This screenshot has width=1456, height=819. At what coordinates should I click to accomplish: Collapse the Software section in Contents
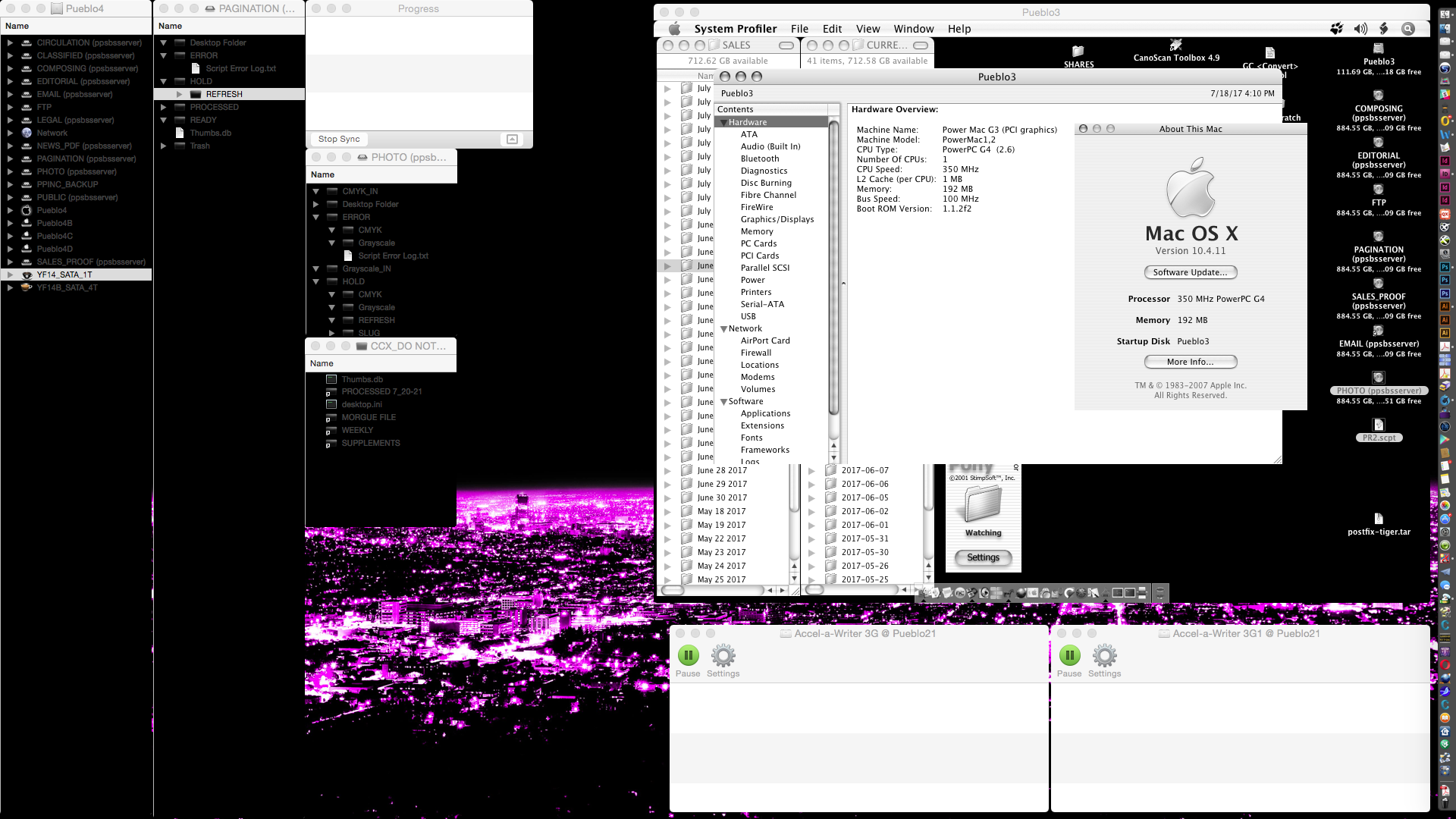tap(723, 402)
